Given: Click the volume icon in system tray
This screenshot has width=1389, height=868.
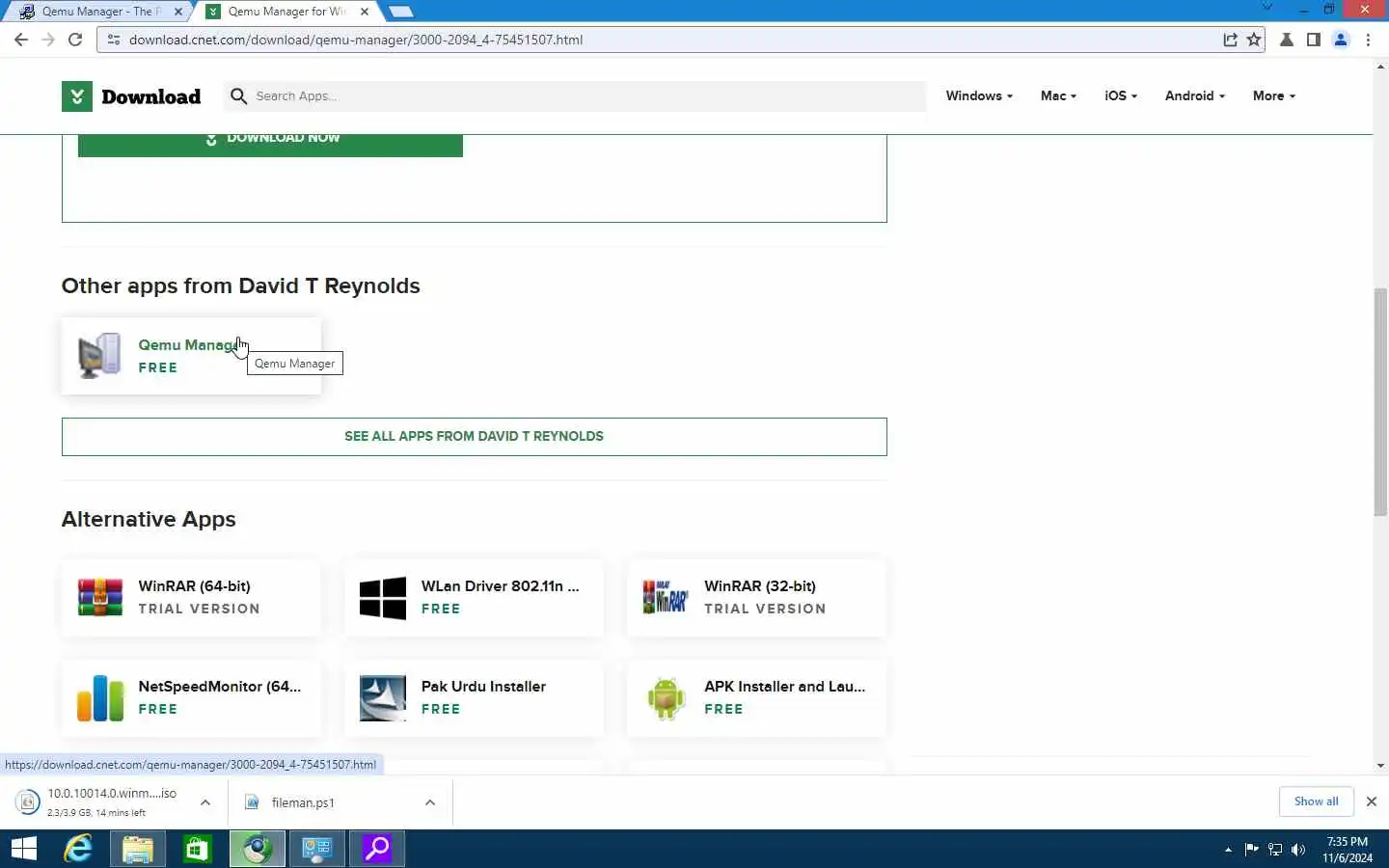Looking at the screenshot, I should 1298,850.
